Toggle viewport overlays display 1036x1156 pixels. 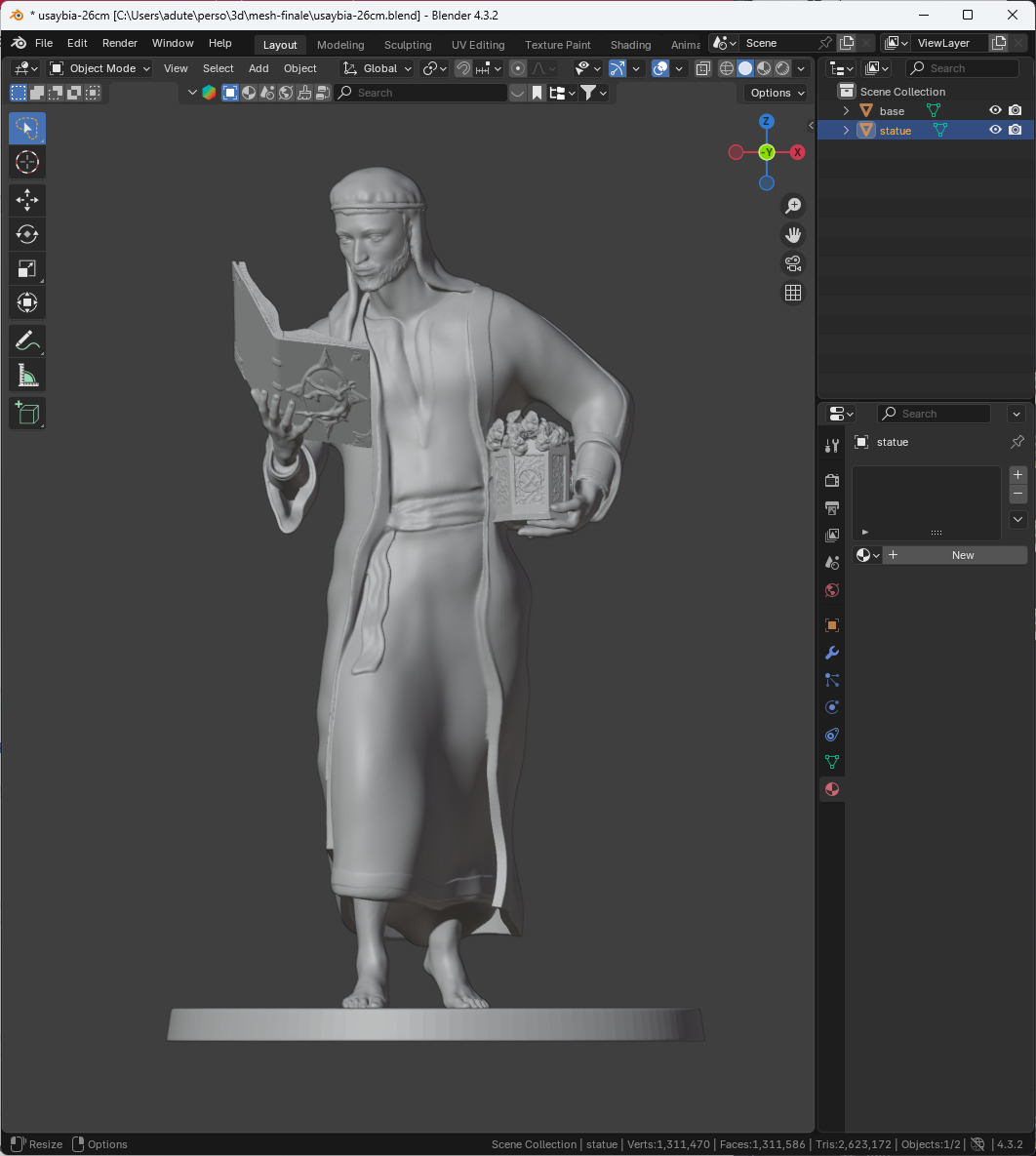tap(660, 68)
